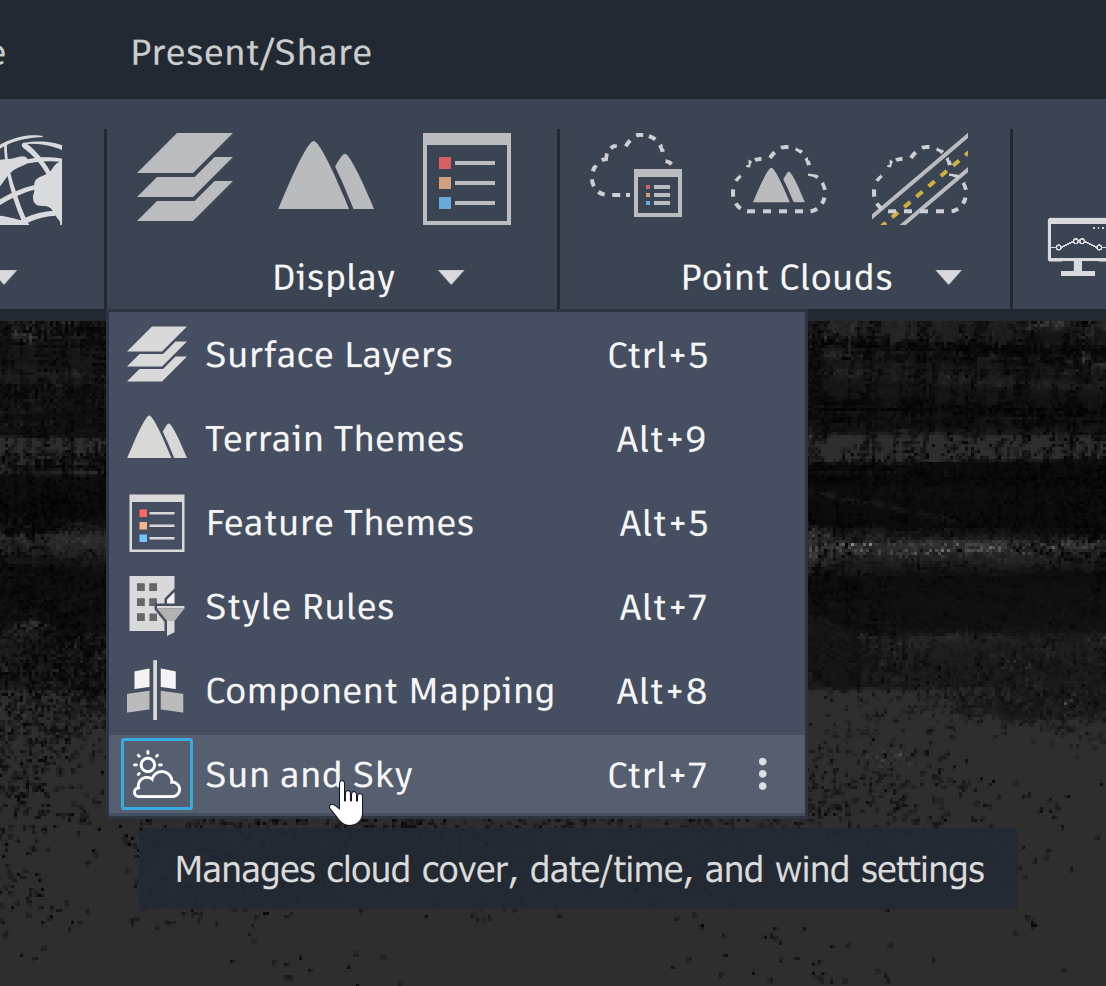Viewport: 1106px width, 986px height.
Task: Open Sun and Sky more options dots
Action: 763,775
